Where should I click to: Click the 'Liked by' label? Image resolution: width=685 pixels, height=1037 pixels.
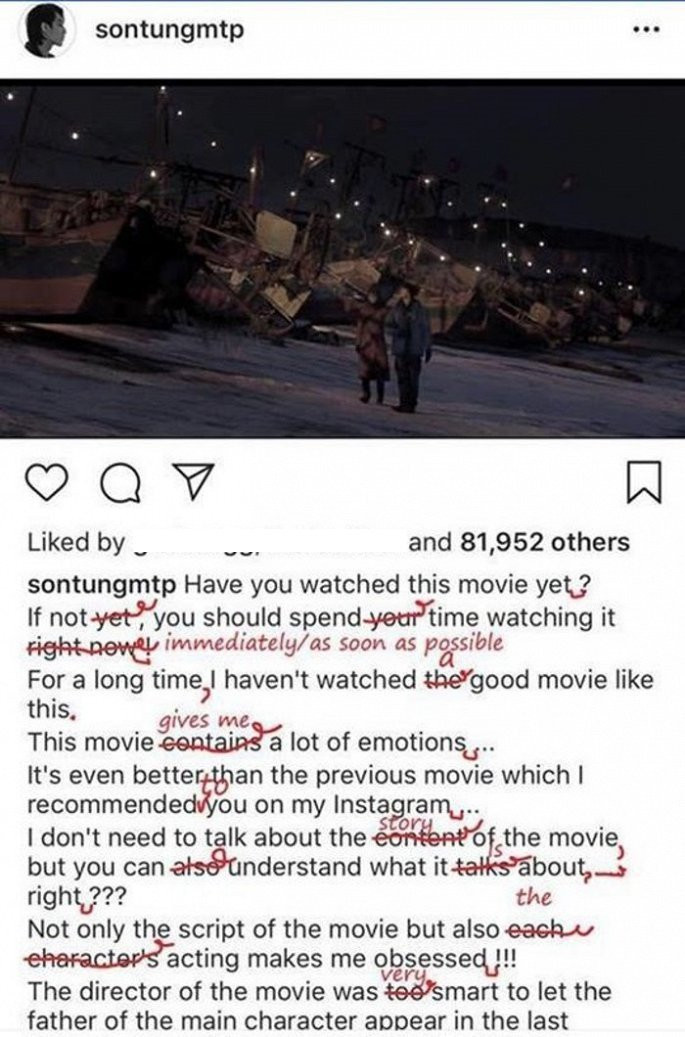(76, 543)
